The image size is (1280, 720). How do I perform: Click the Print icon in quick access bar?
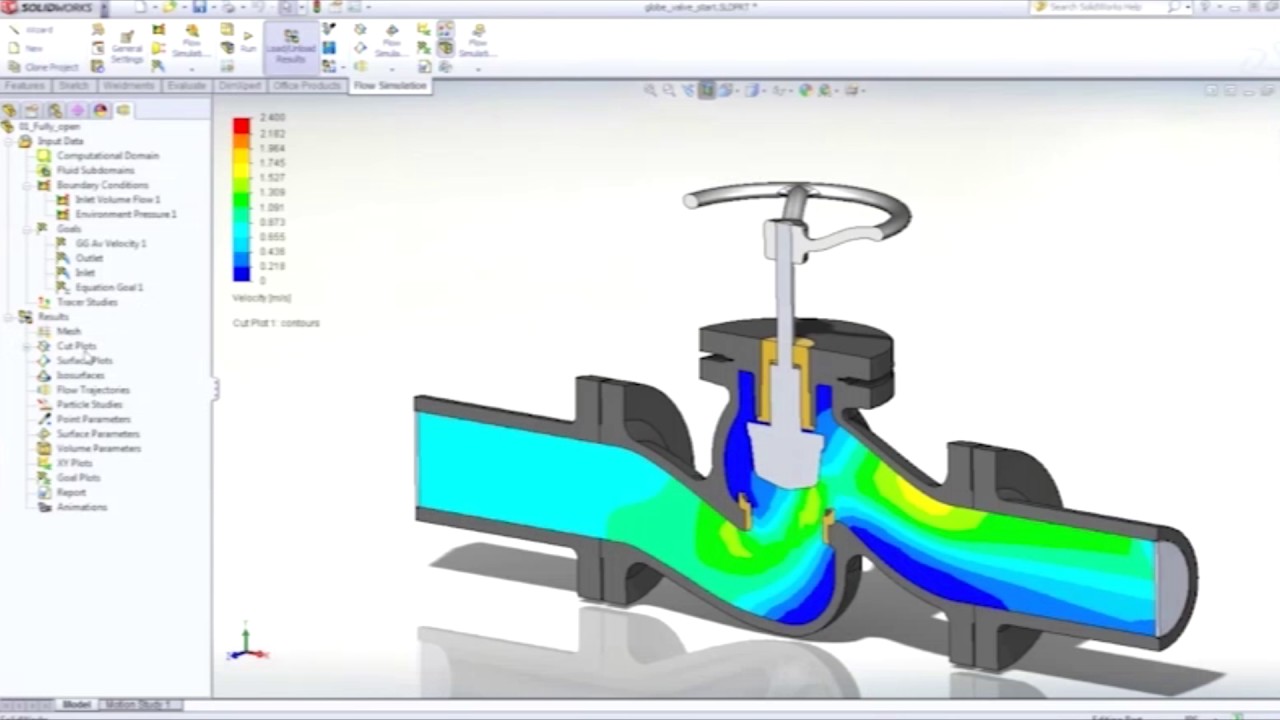click(x=229, y=7)
